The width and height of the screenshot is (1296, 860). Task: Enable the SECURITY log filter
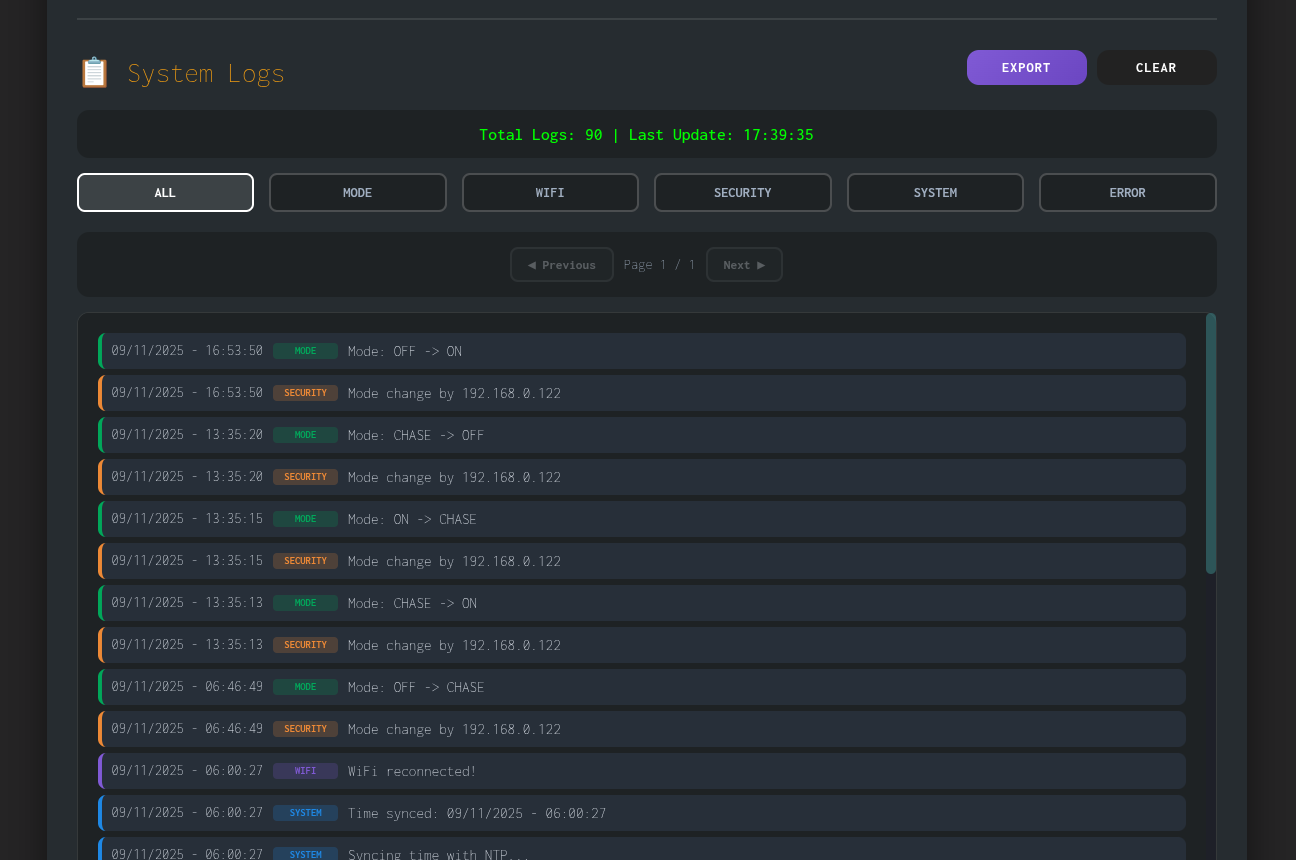point(742,192)
